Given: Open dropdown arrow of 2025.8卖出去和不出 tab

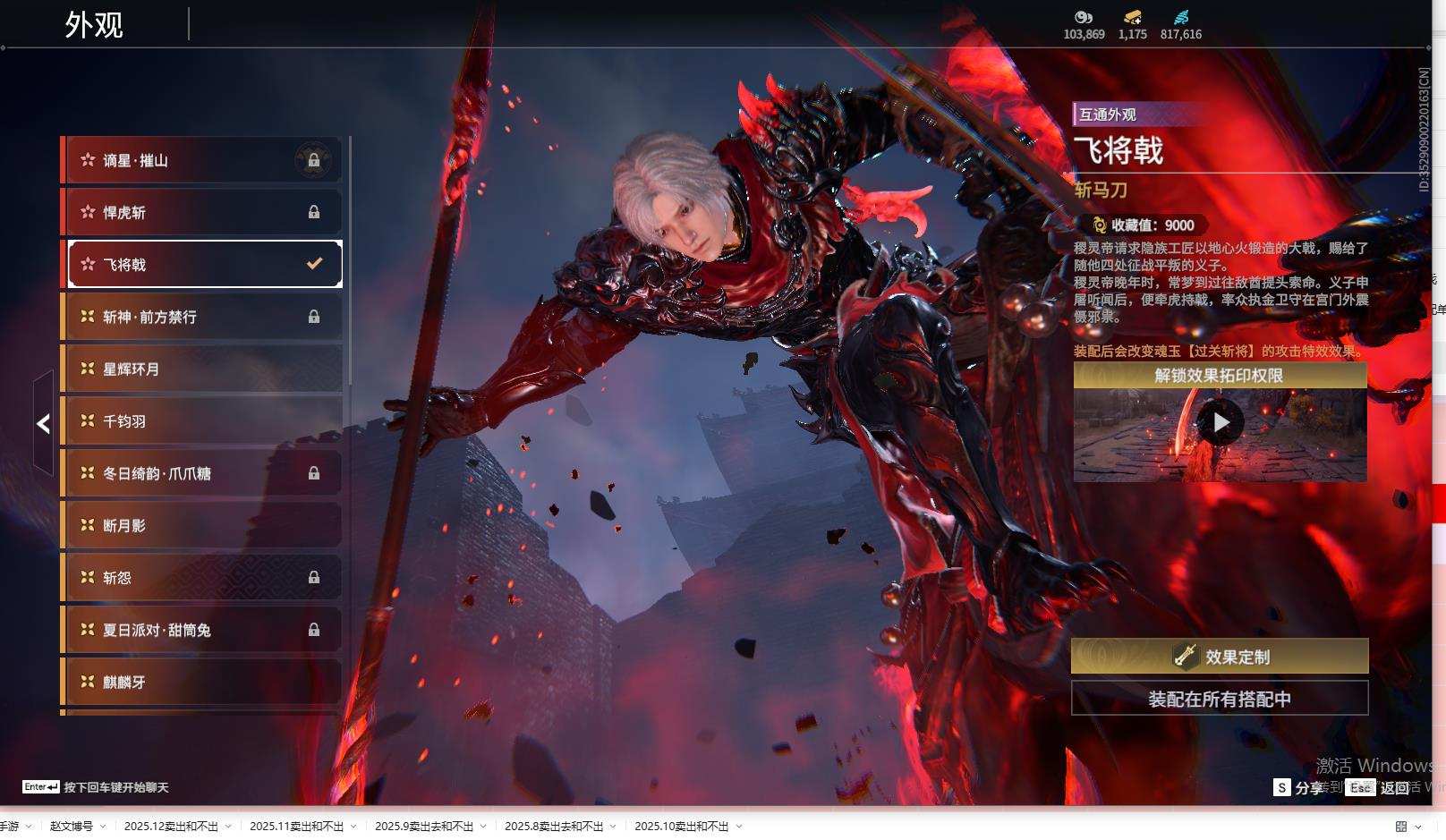Looking at the screenshot, I should (614, 827).
